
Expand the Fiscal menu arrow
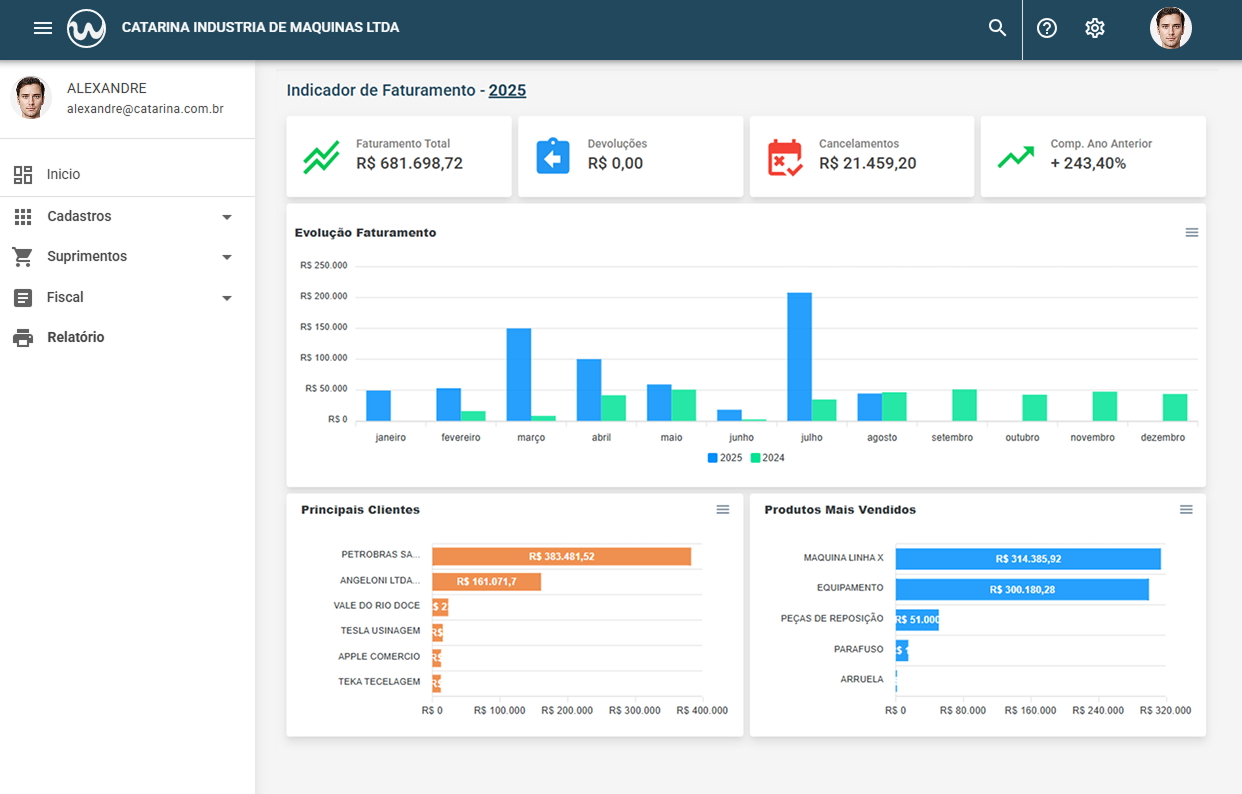pos(227,298)
